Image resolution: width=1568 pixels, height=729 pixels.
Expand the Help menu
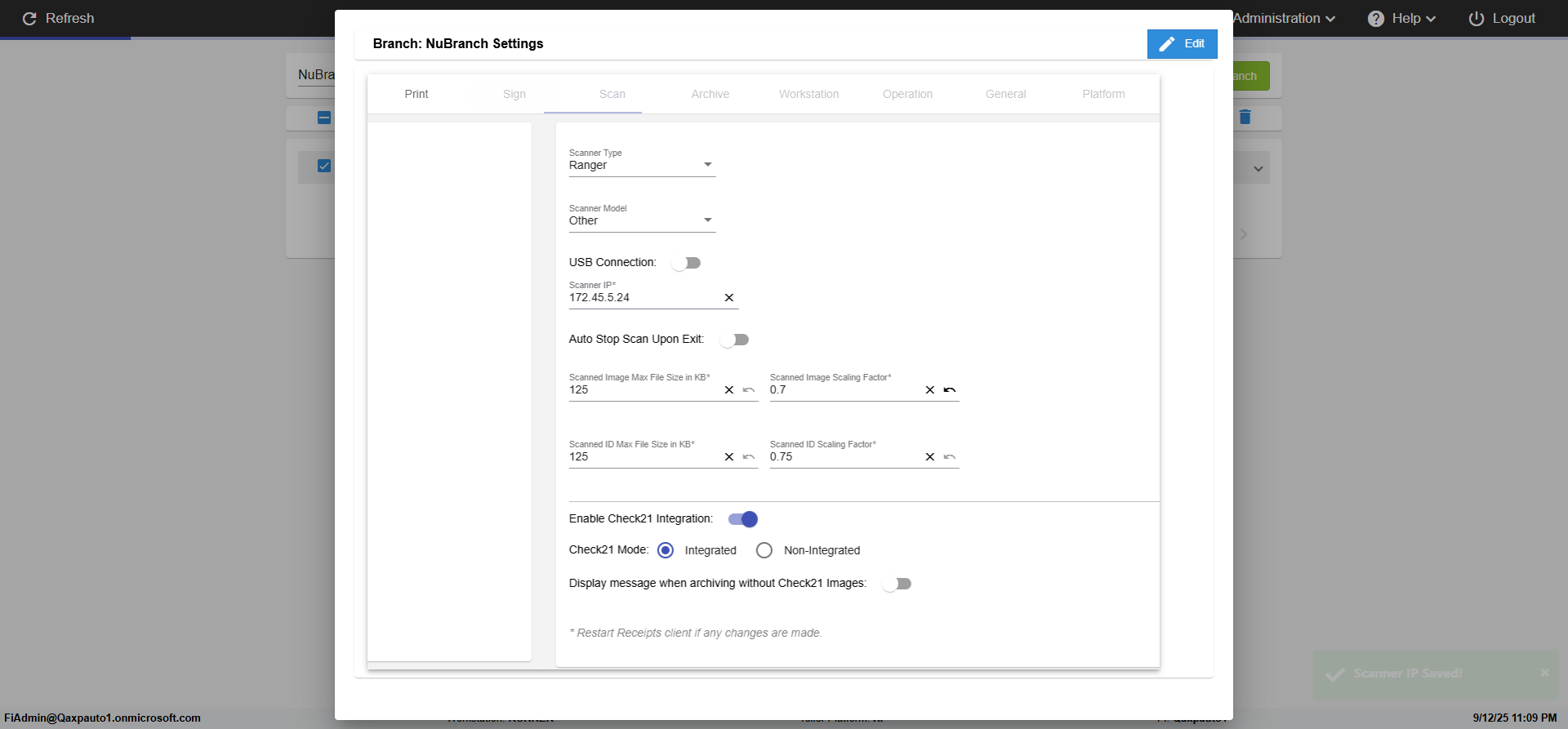click(x=1401, y=18)
